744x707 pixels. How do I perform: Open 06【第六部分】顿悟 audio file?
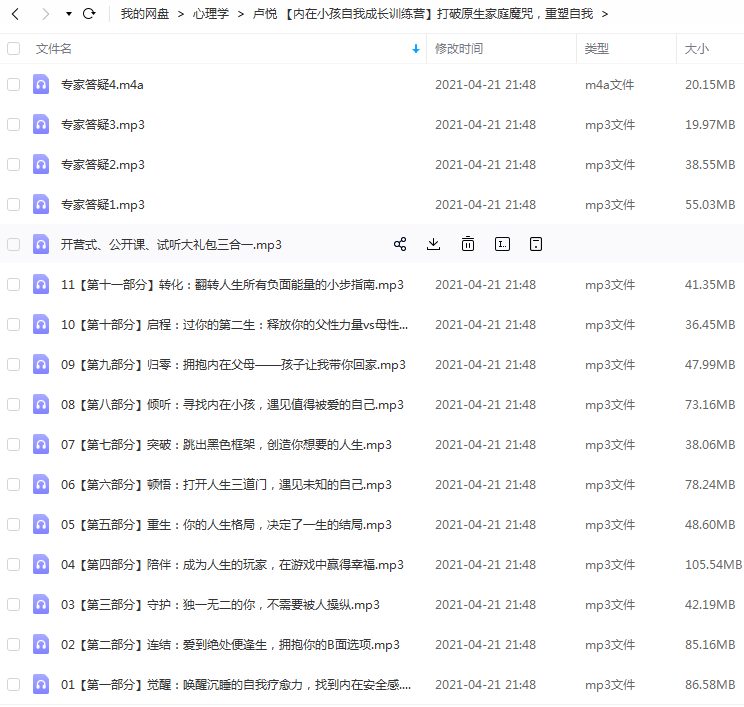226,484
